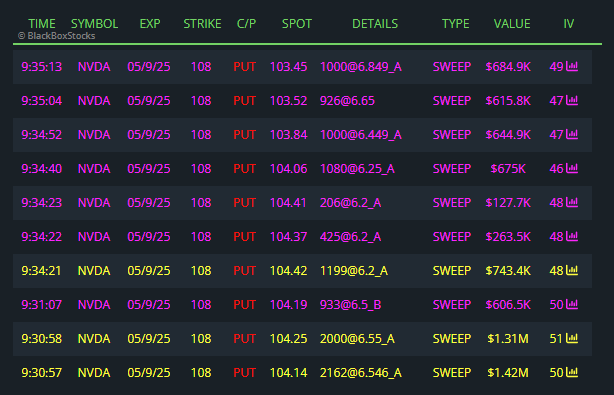Click the 103.84 spot price
Screen dimensions: 614x395
point(289,135)
